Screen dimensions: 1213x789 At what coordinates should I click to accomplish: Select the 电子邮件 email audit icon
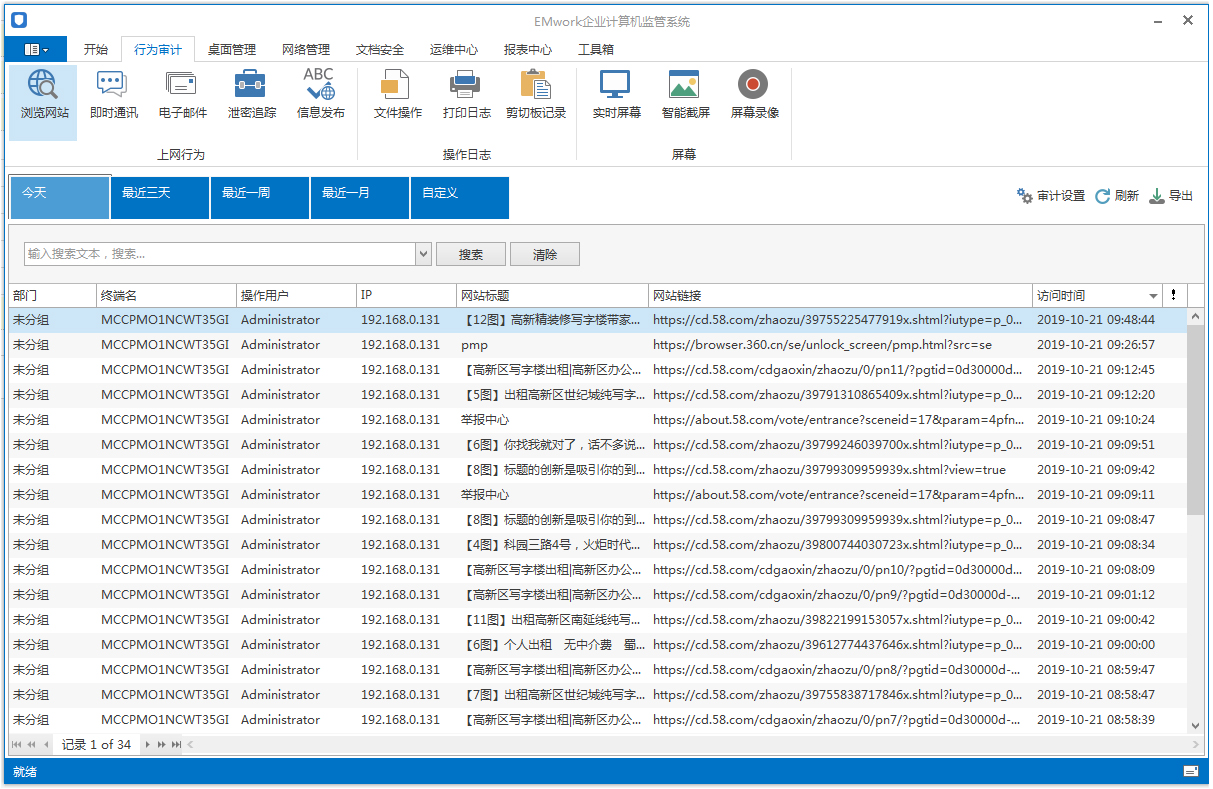(182, 95)
